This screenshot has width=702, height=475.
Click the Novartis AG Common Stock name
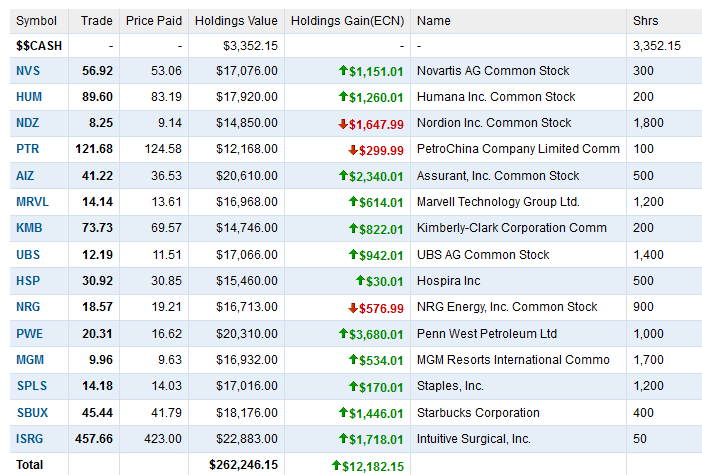pyautogui.click(x=493, y=71)
